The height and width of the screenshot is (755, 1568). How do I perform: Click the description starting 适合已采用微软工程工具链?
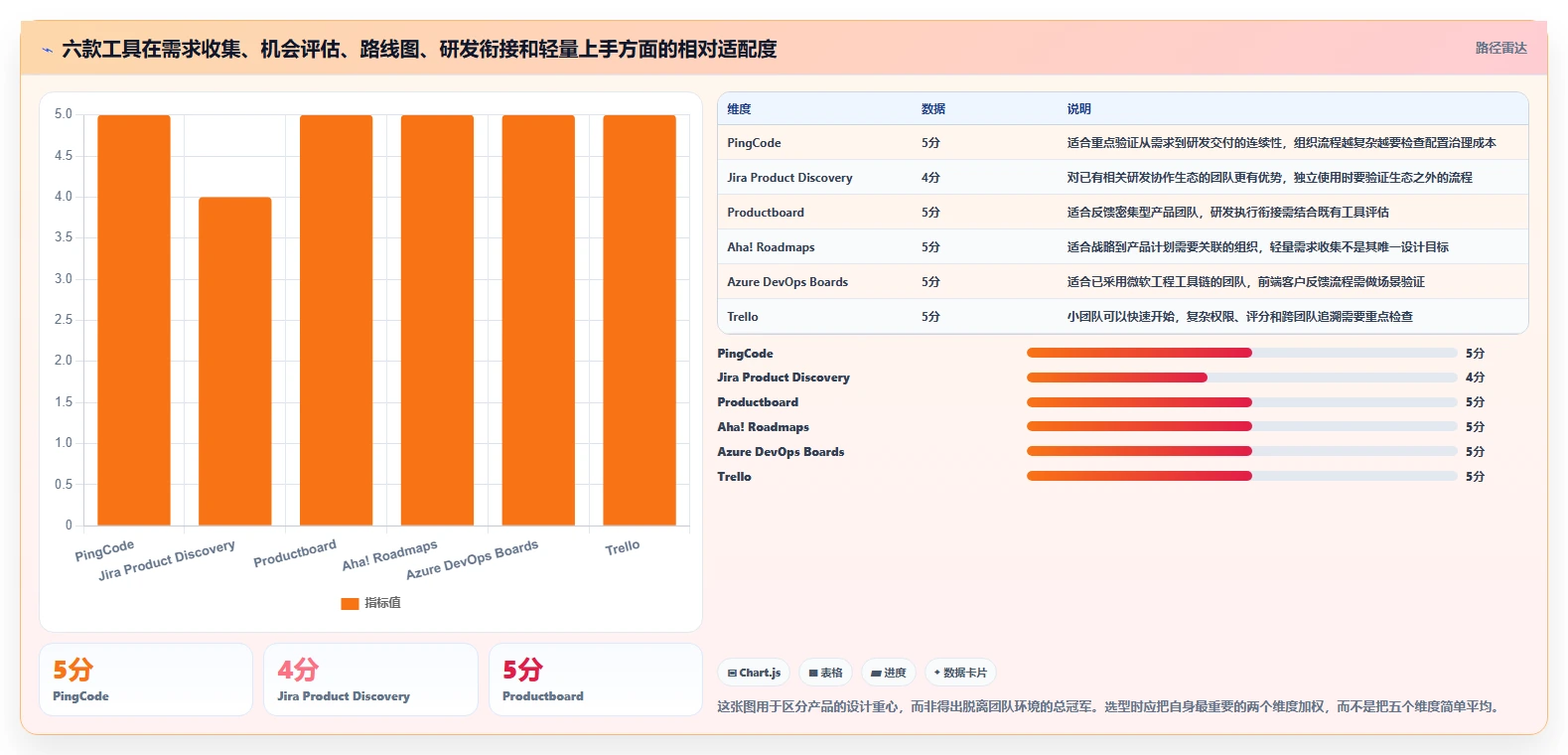coord(1245,282)
